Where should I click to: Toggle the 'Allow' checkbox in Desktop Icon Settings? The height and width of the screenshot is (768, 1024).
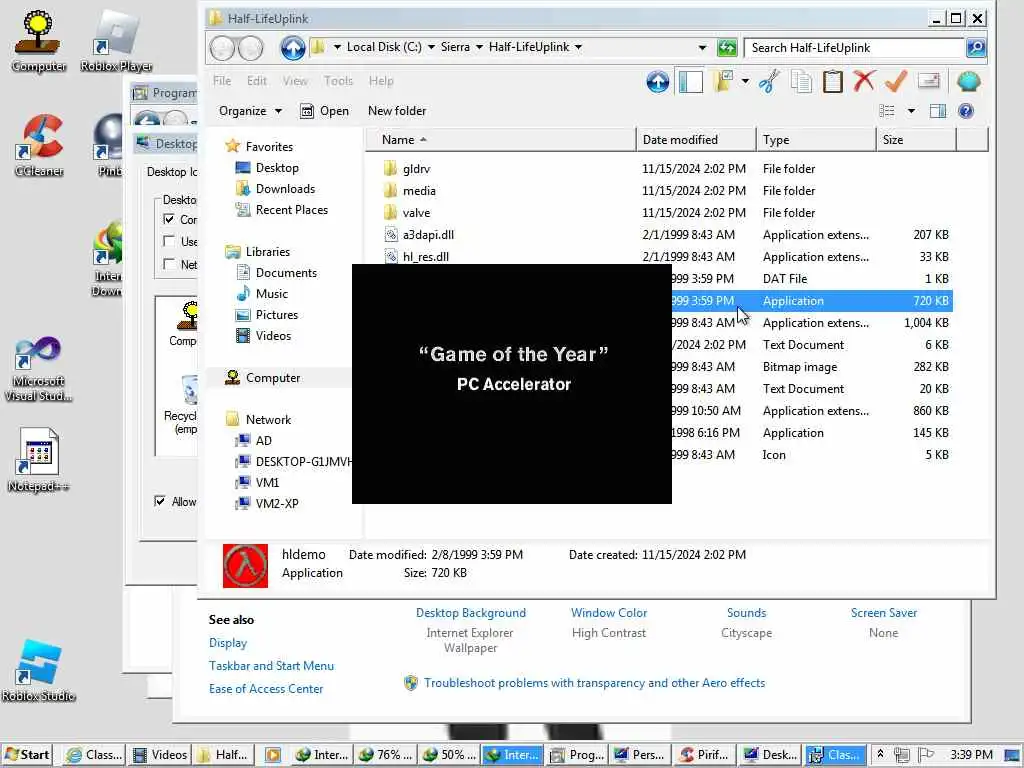click(x=160, y=501)
